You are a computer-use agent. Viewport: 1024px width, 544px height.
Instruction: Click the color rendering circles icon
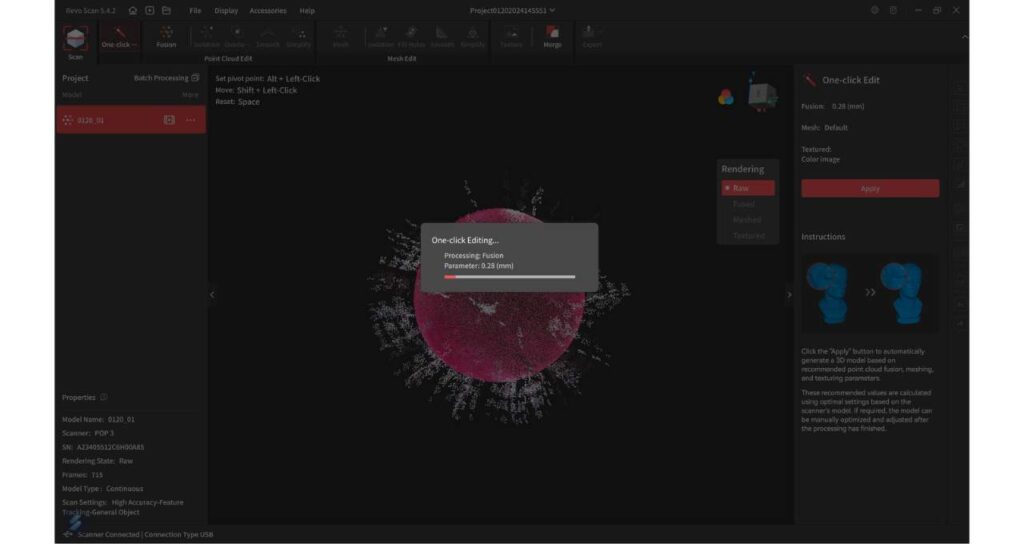tap(727, 97)
